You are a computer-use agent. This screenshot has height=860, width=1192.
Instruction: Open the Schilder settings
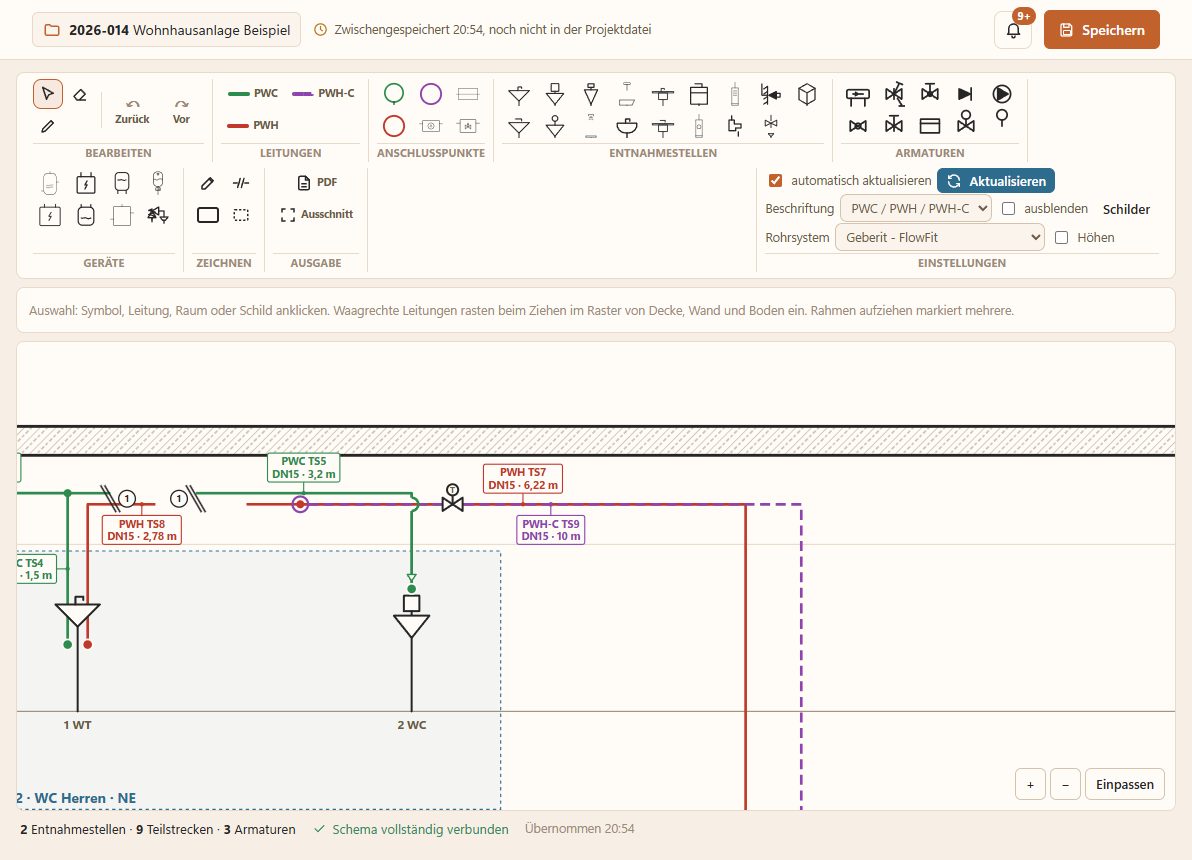pyautogui.click(x=1126, y=209)
